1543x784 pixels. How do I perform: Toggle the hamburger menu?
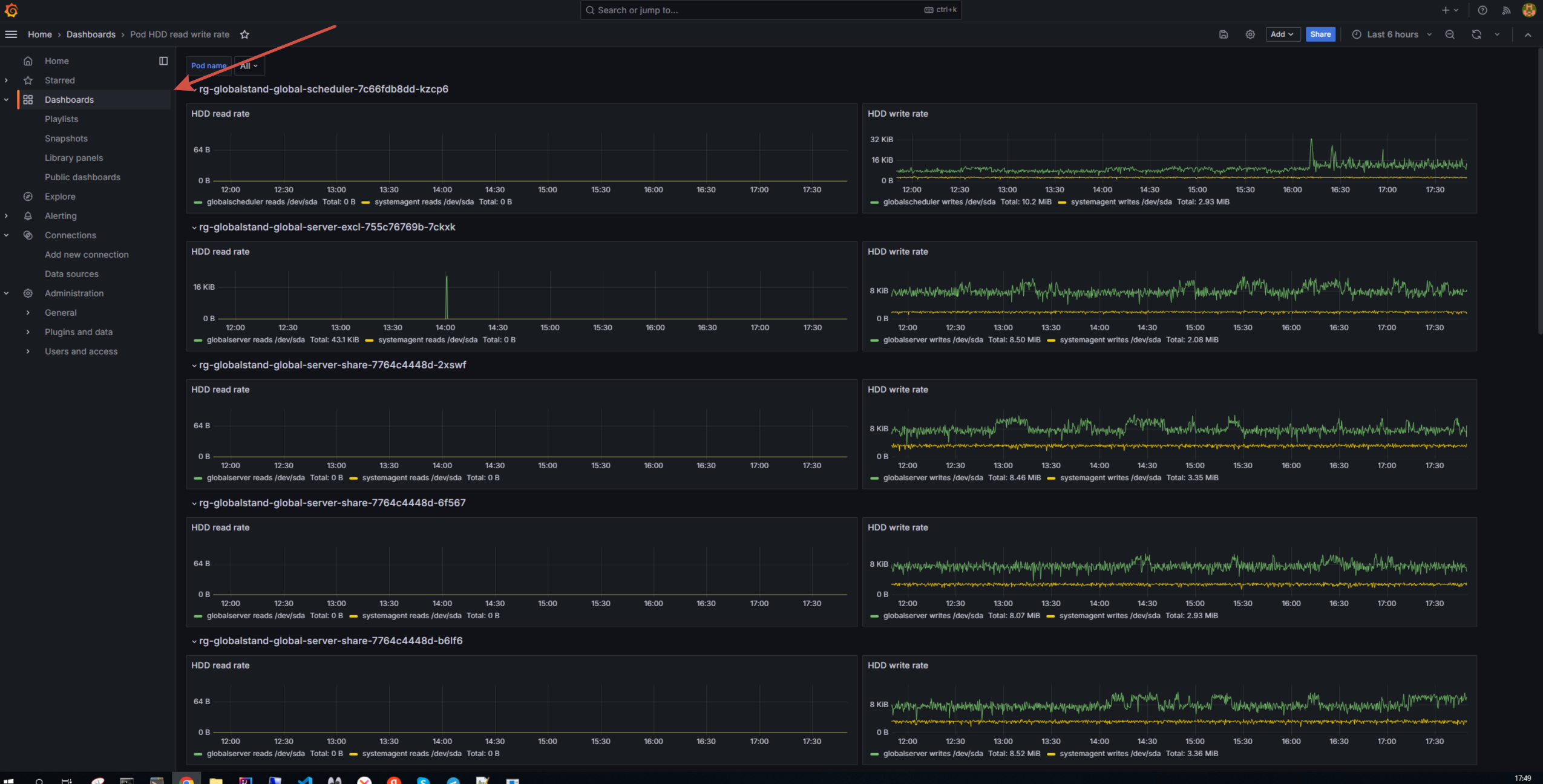pyautogui.click(x=11, y=34)
